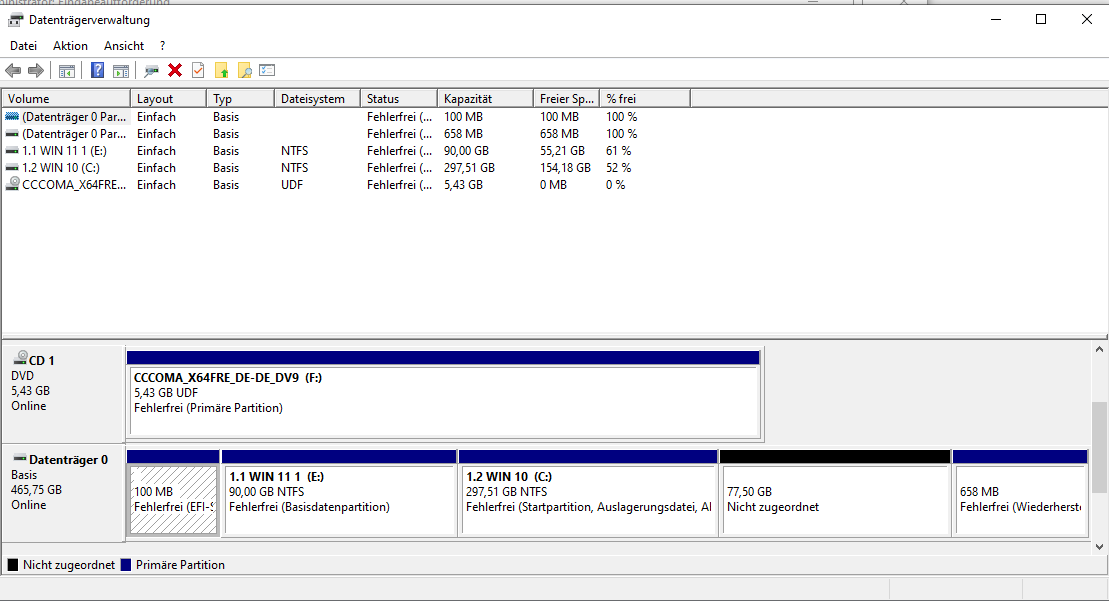Screen dimensions: 1109x601
Task: Click the Datenträgerverwaltung title bar icon
Action: 15,20
